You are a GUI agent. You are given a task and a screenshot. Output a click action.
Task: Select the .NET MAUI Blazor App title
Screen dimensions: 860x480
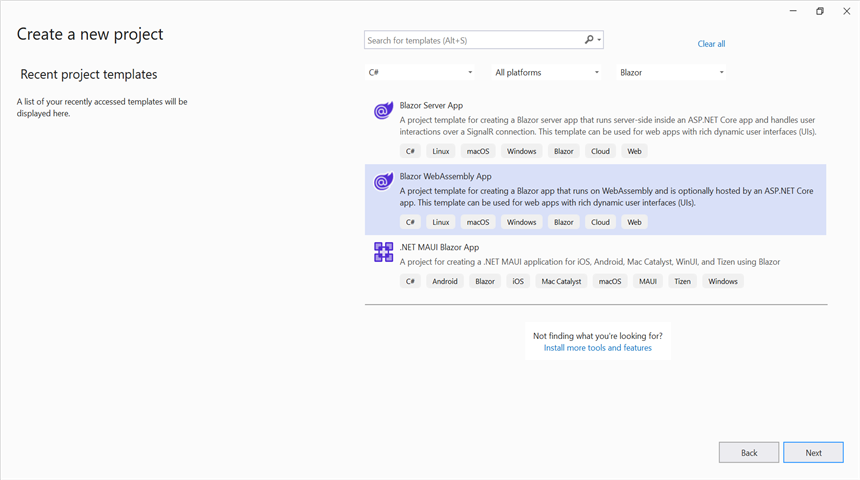pyautogui.click(x=439, y=247)
